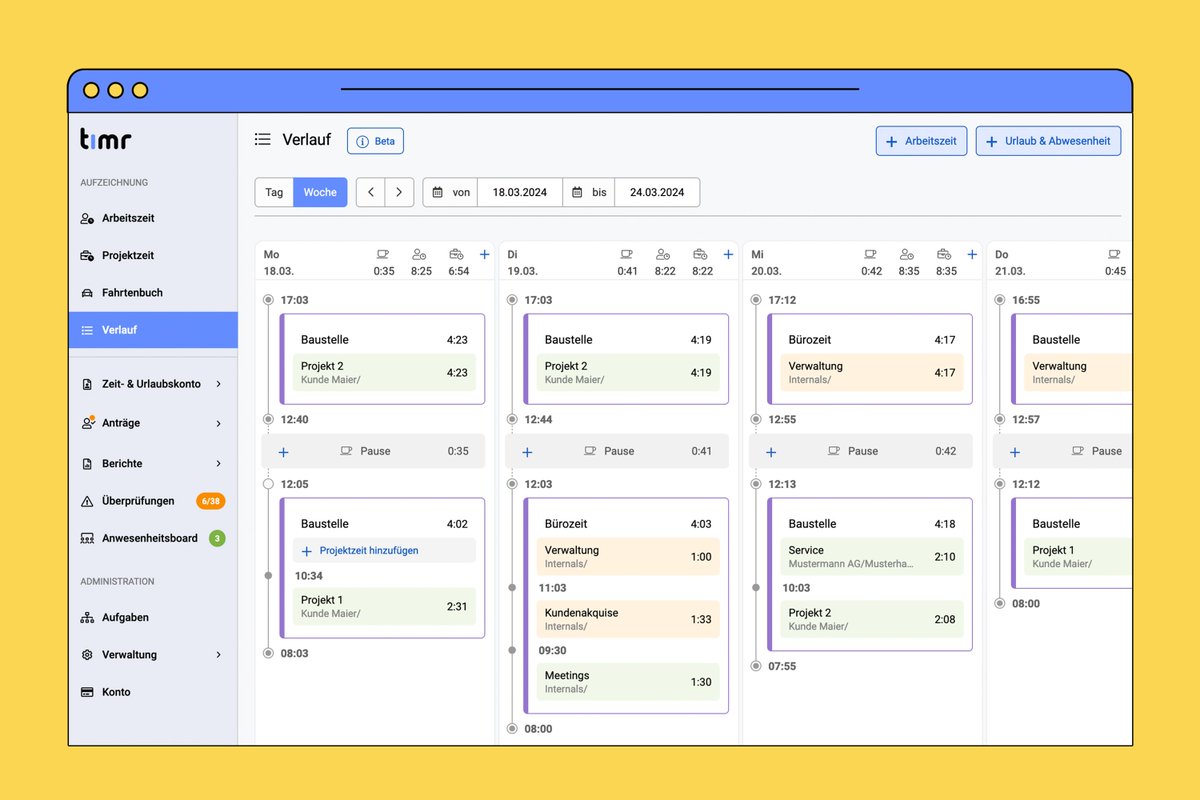The width and height of the screenshot is (1200, 800).
Task: Click the green 3 badge on Anwesenheitsboard
Action: (x=217, y=538)
